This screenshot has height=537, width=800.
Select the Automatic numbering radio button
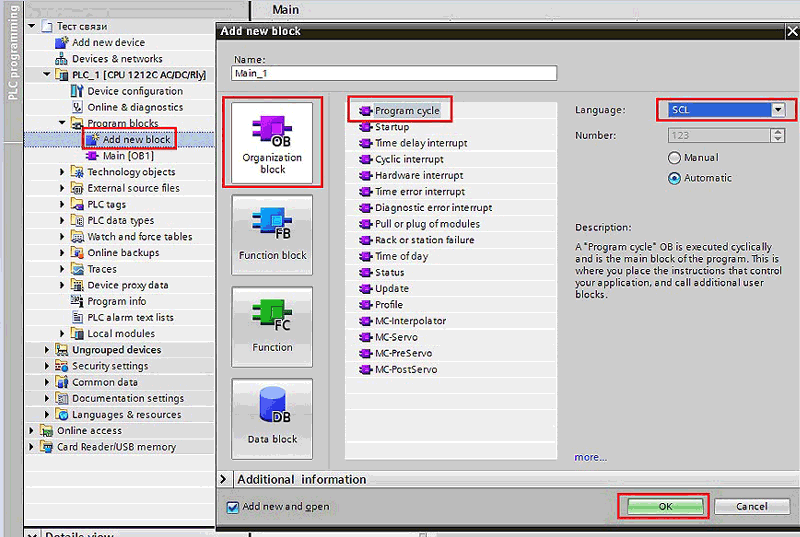point(675,178)
